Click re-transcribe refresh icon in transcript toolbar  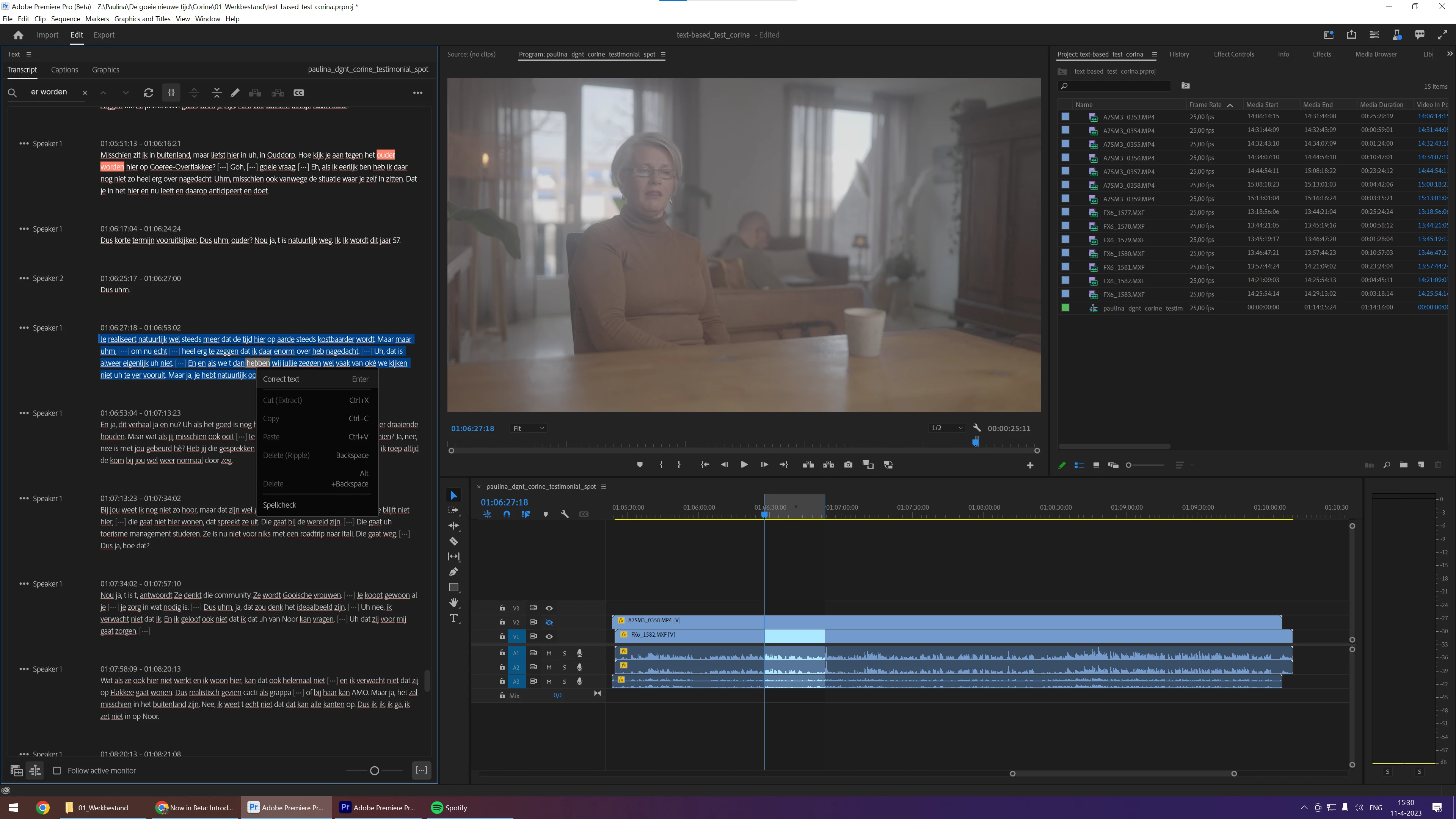click(149, 93)
